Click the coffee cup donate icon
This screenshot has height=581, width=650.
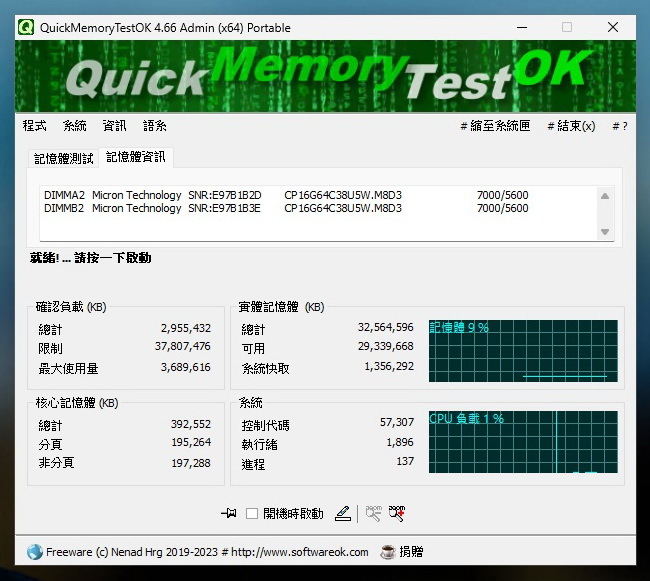(x=388, y=552)
